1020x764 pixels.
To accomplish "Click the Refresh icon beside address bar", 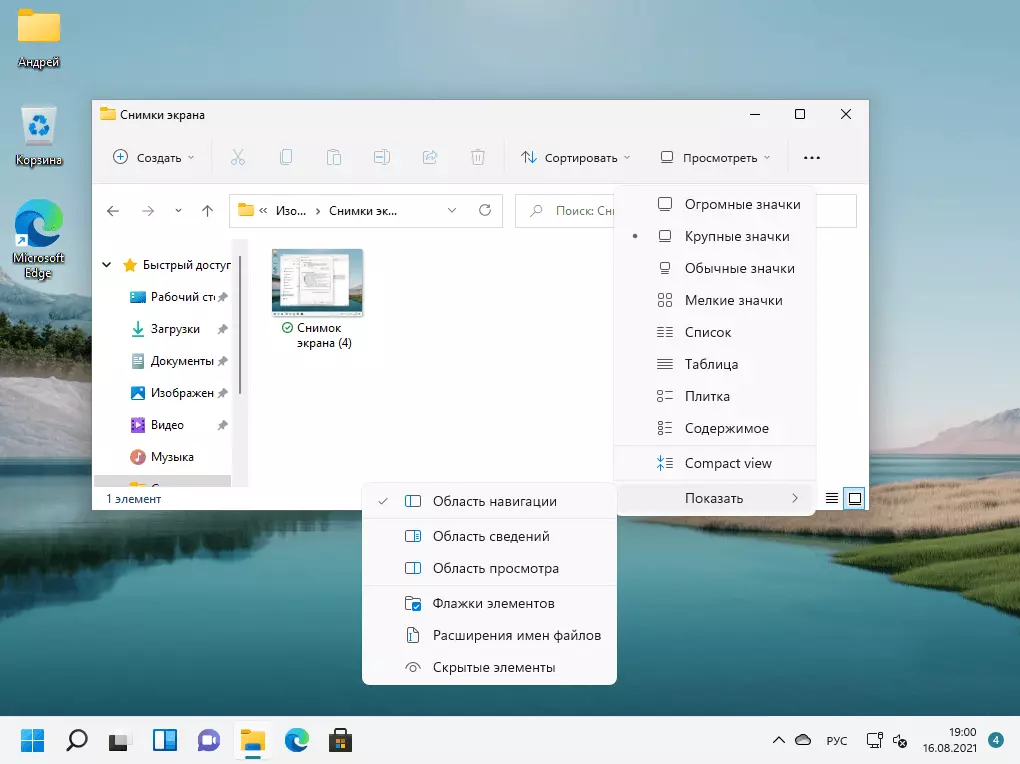I will pos(485,211).
